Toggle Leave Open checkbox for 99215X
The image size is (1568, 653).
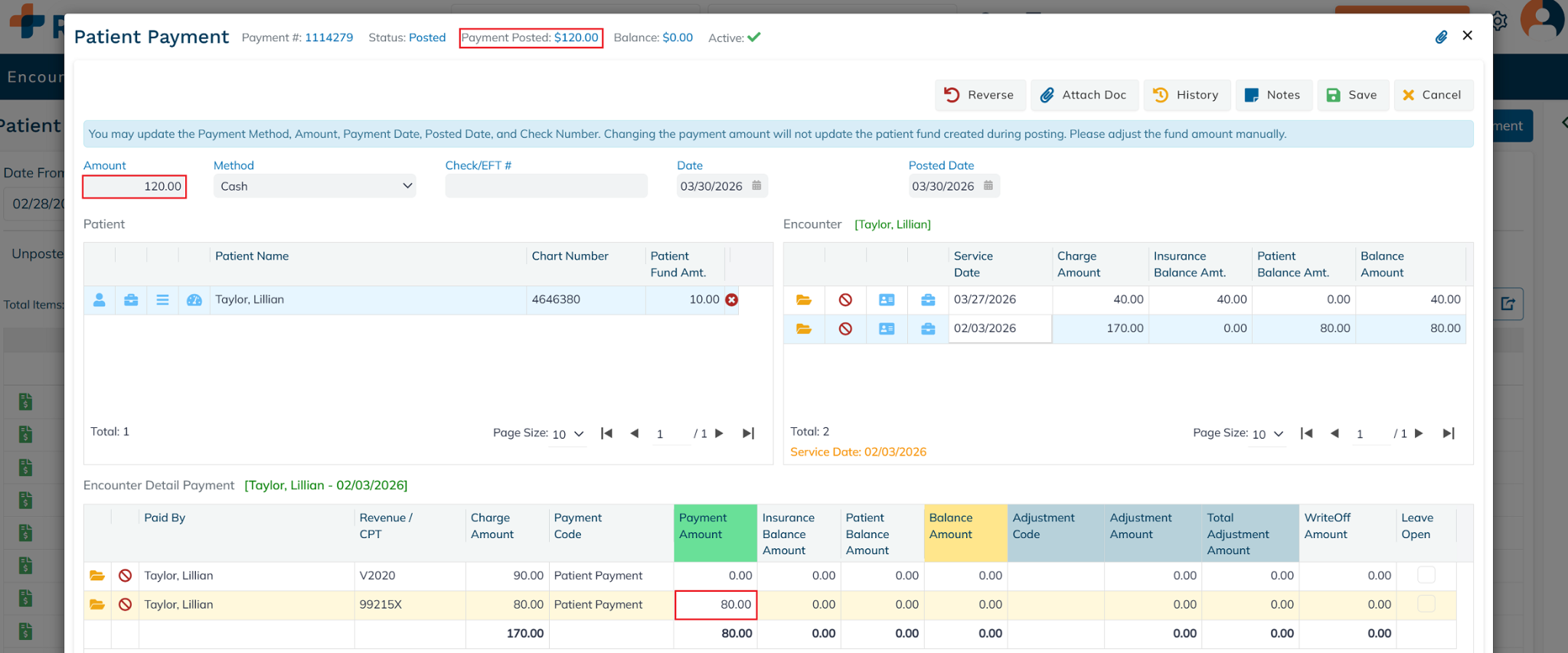point(1426,604)
